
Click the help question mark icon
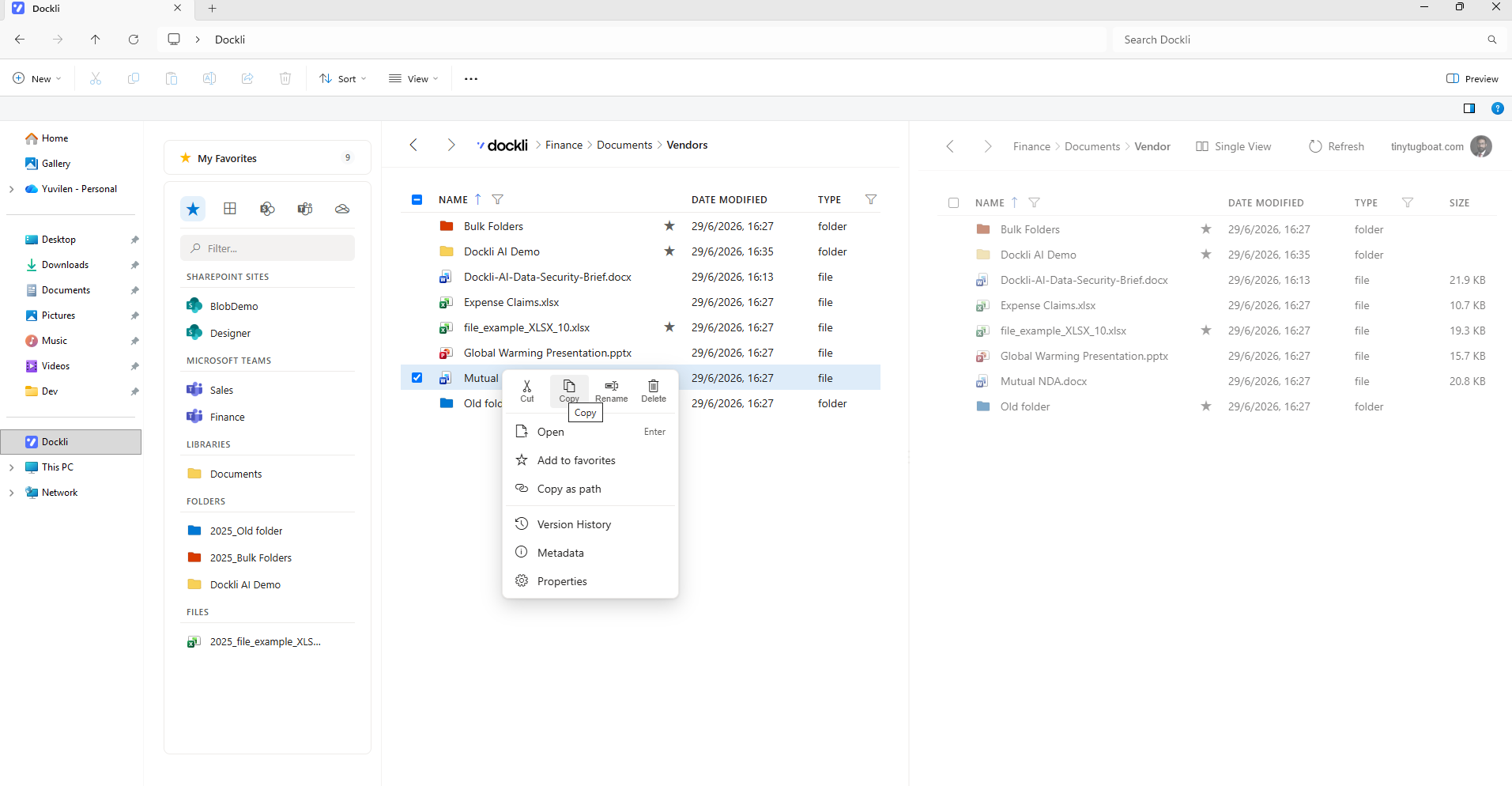click(1497, 108)
